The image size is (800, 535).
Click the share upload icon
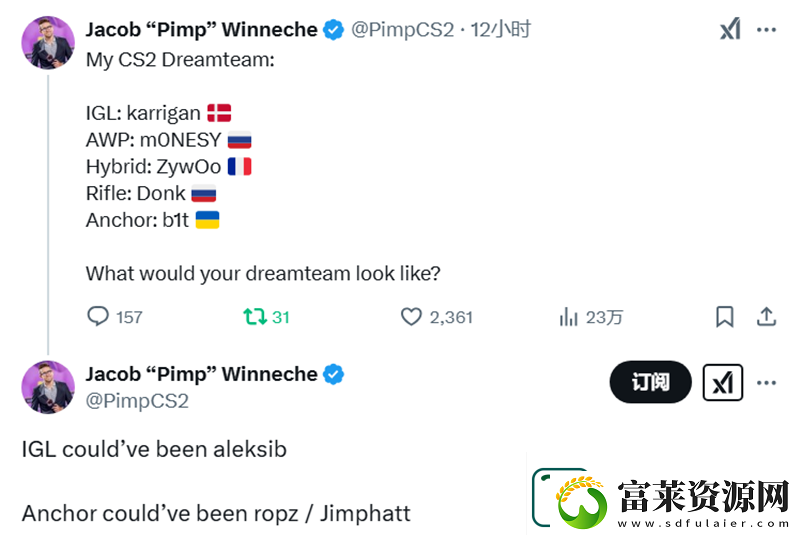pyautogui.click(x=766, y=317)
